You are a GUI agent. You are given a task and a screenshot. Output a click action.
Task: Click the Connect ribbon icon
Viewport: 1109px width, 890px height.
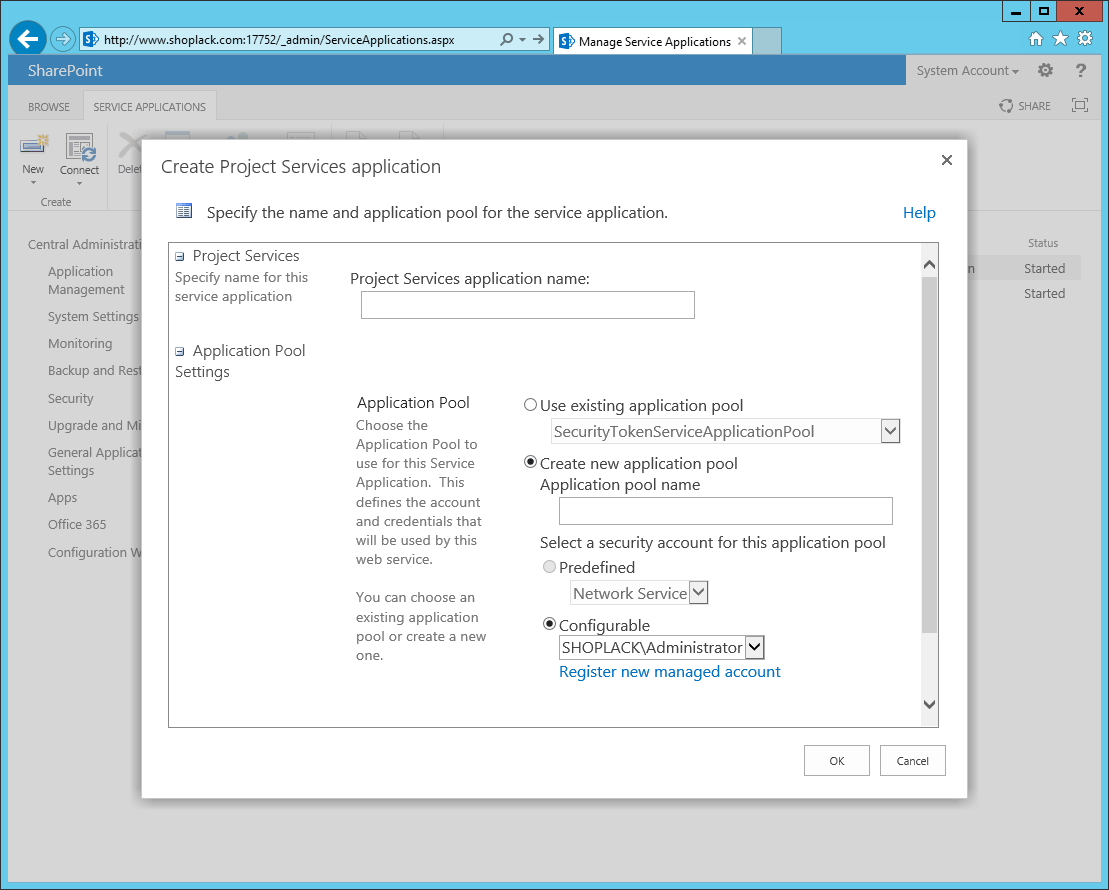coord(79,146)
